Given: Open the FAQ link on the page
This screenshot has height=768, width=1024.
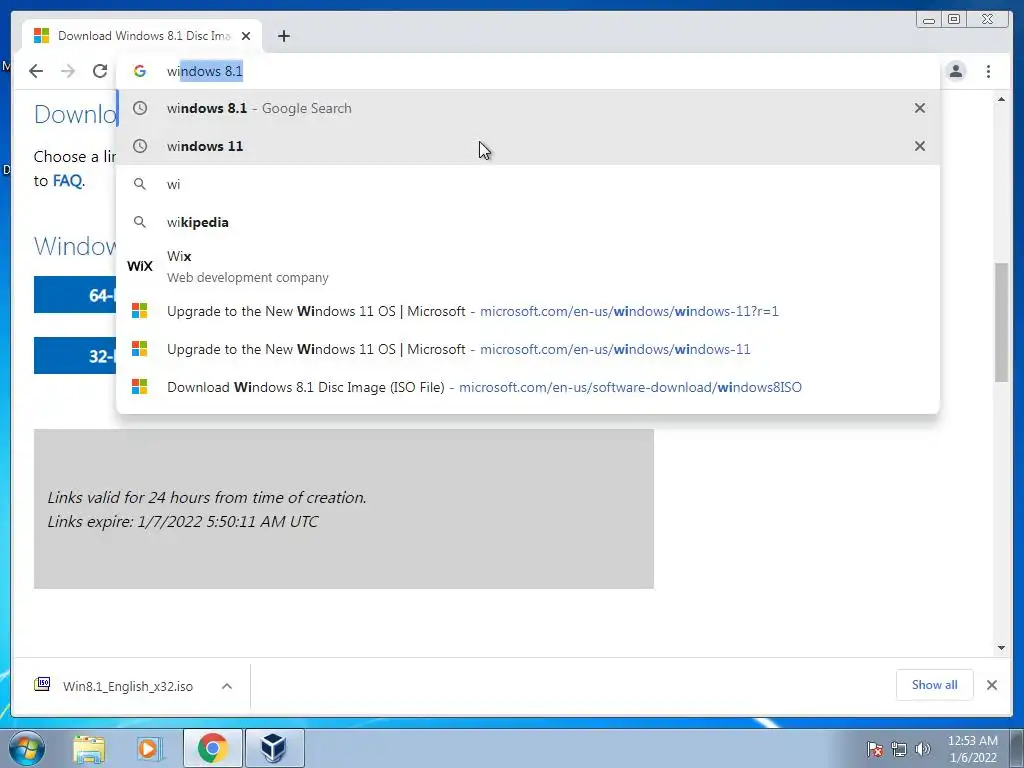Looking at the screenshot, I should point(67,181).
